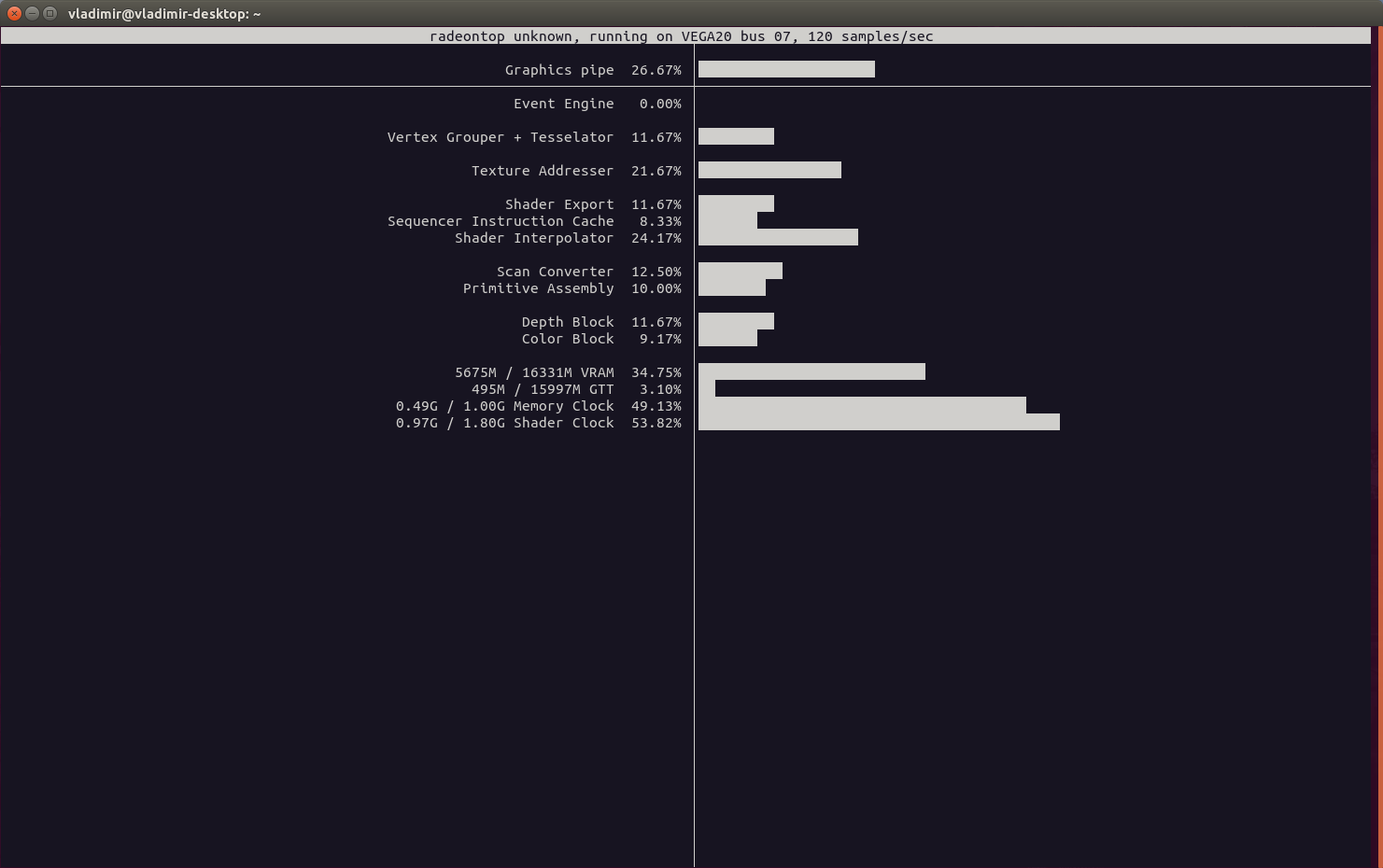This screenshot has height=868, width=1383.
Task: Select the Event Engine 0.00% label
Action: coord(598,104)
